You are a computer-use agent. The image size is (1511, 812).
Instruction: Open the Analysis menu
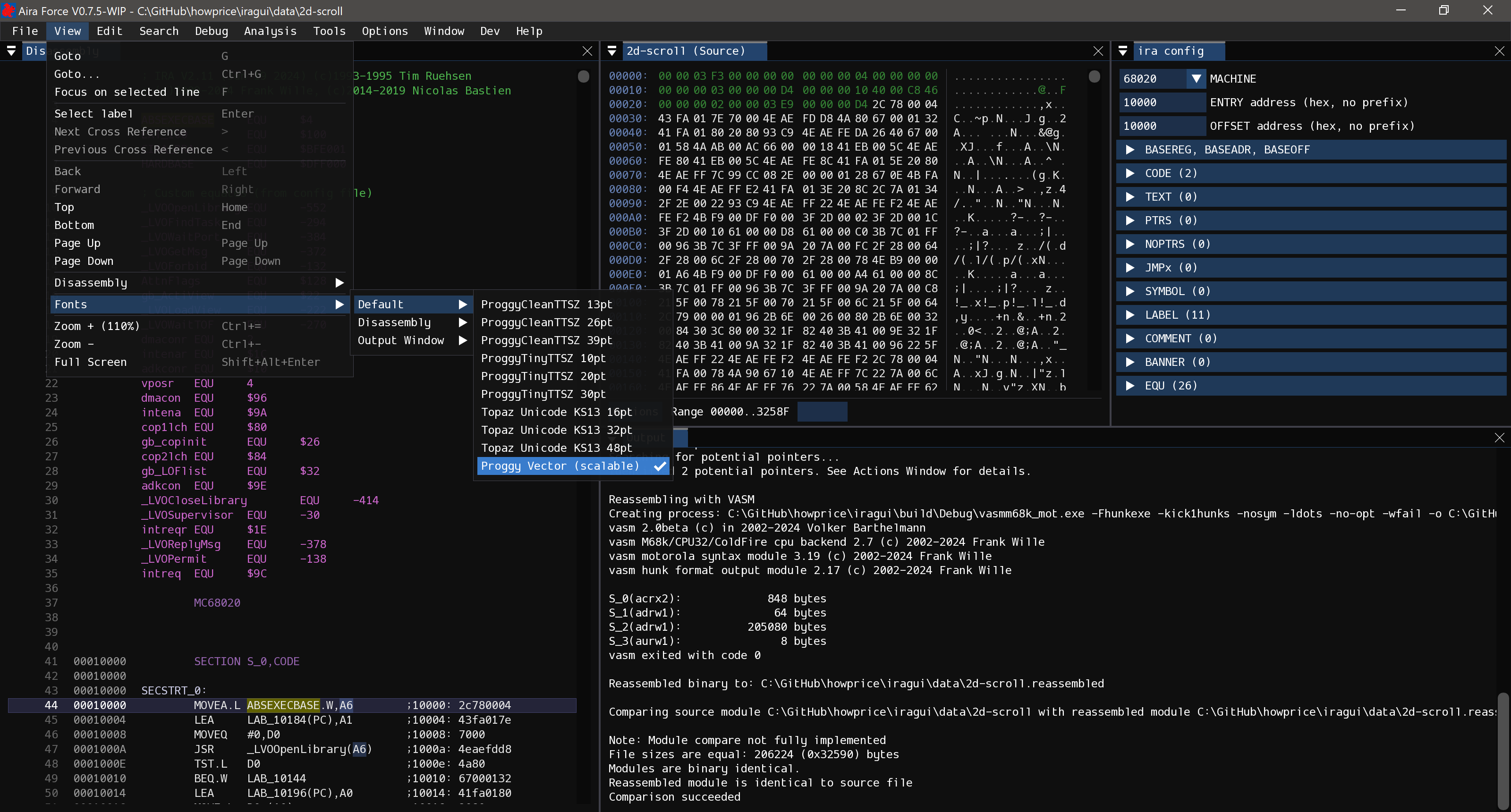271,31
